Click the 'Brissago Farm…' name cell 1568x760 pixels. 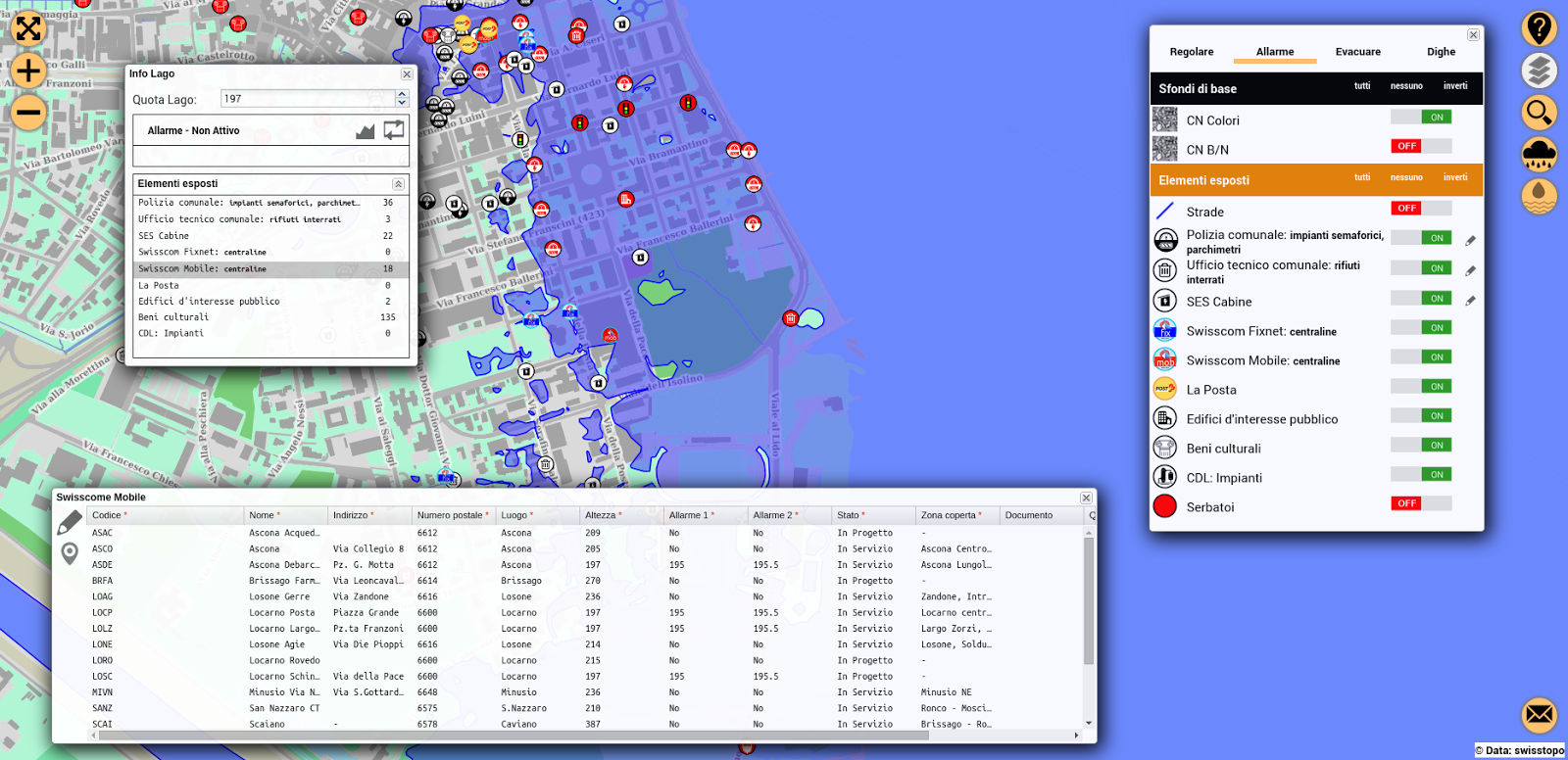(x=284, y=581)
